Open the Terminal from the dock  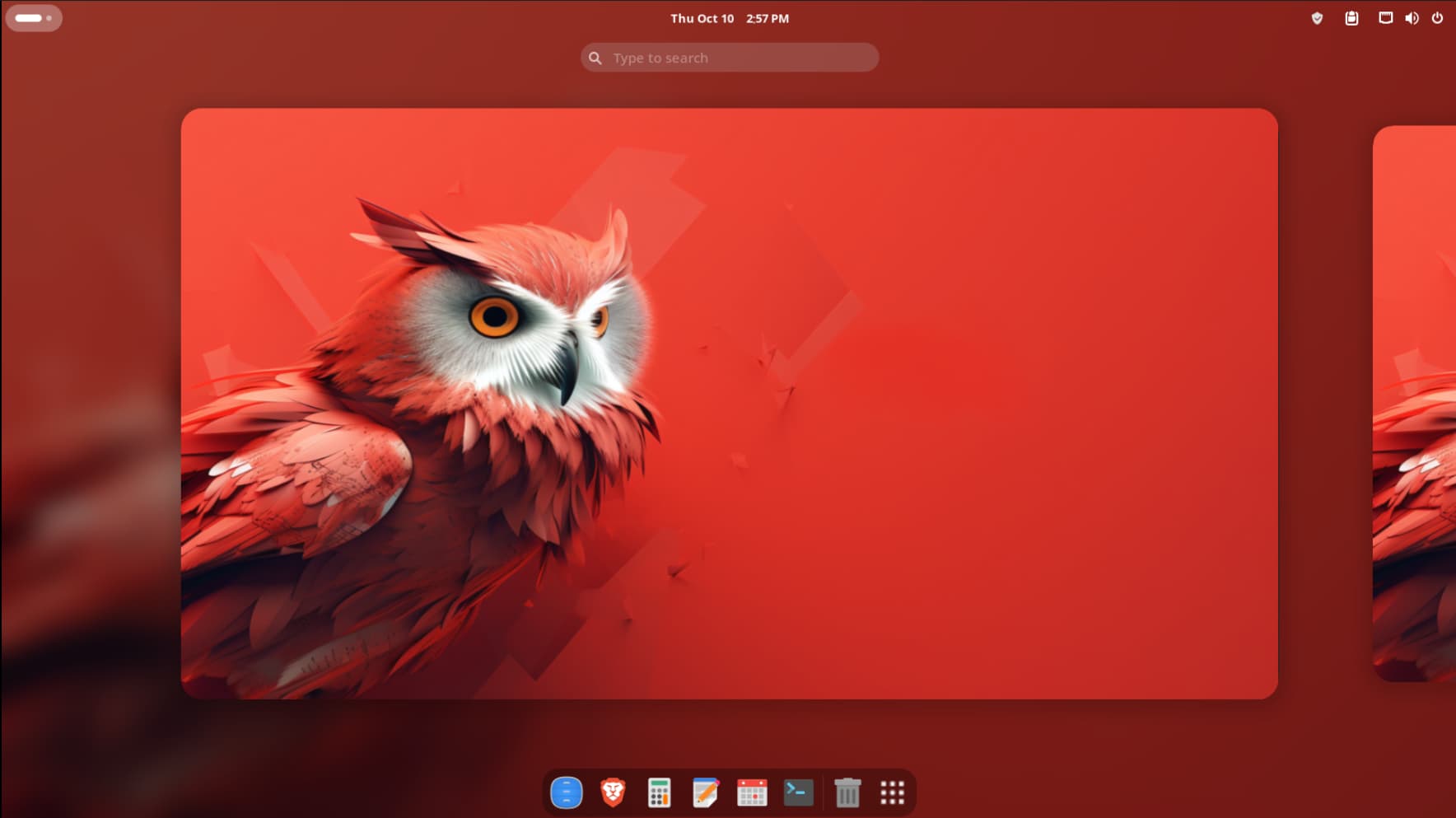point(798,792)
